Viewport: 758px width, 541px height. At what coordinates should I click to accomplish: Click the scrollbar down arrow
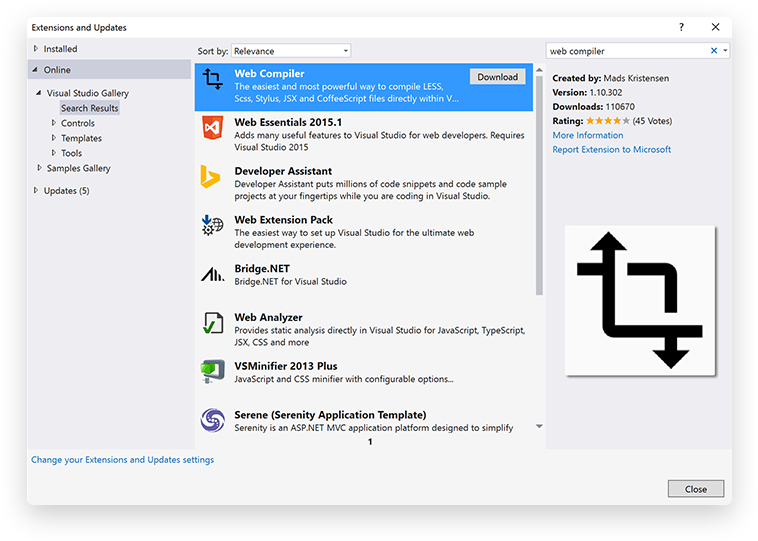[x=539, y=426]
